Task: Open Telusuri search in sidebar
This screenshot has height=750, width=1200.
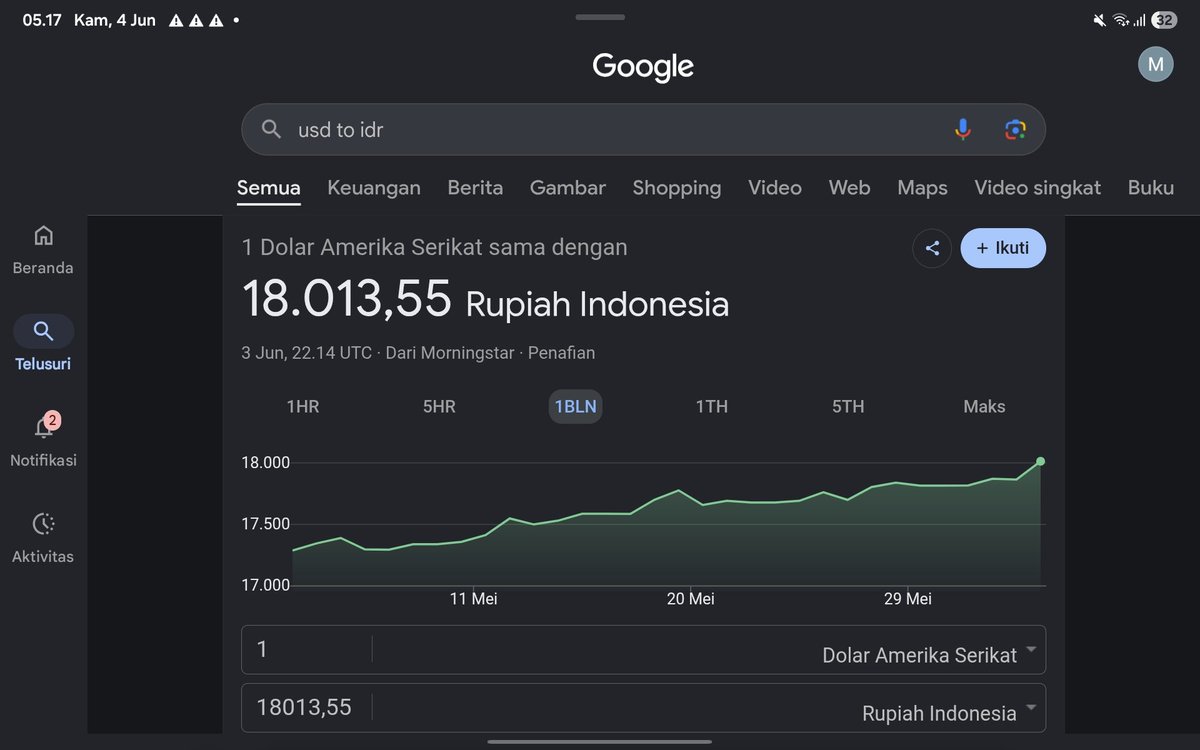Action: [43, 344]
